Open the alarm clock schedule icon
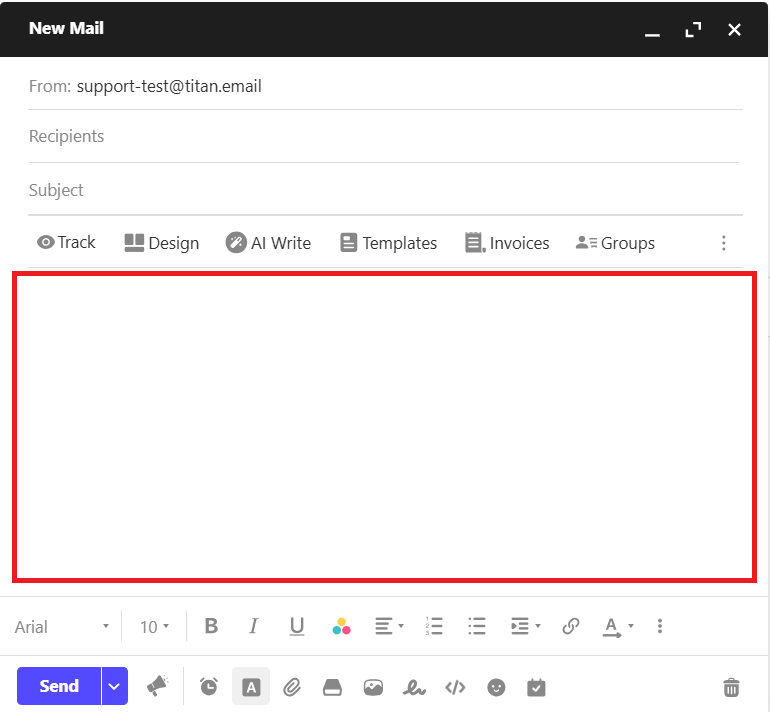Screen dimensions: 770x712 tap(209, 686)
